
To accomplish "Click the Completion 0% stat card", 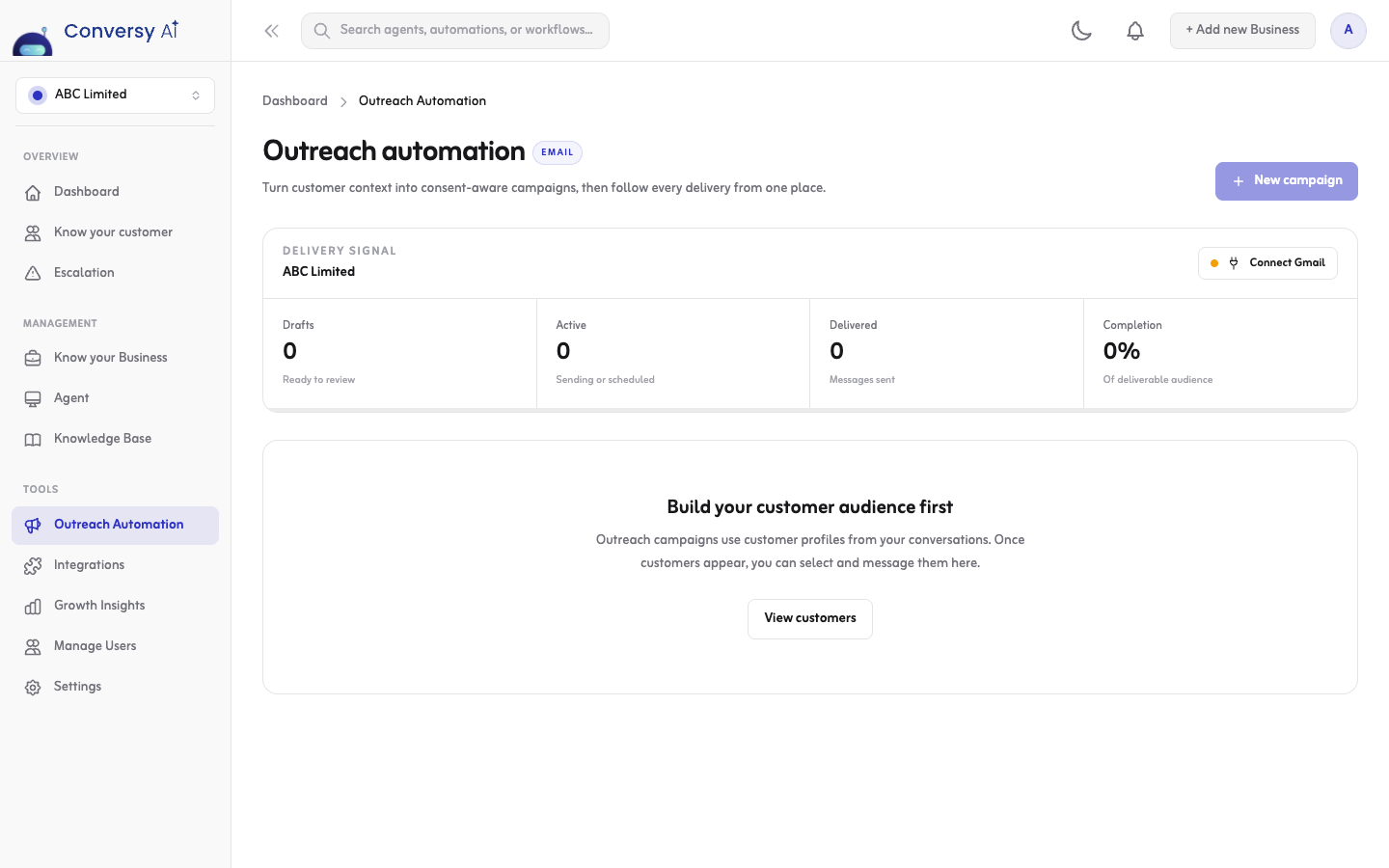I will (x=1220, y=353).
